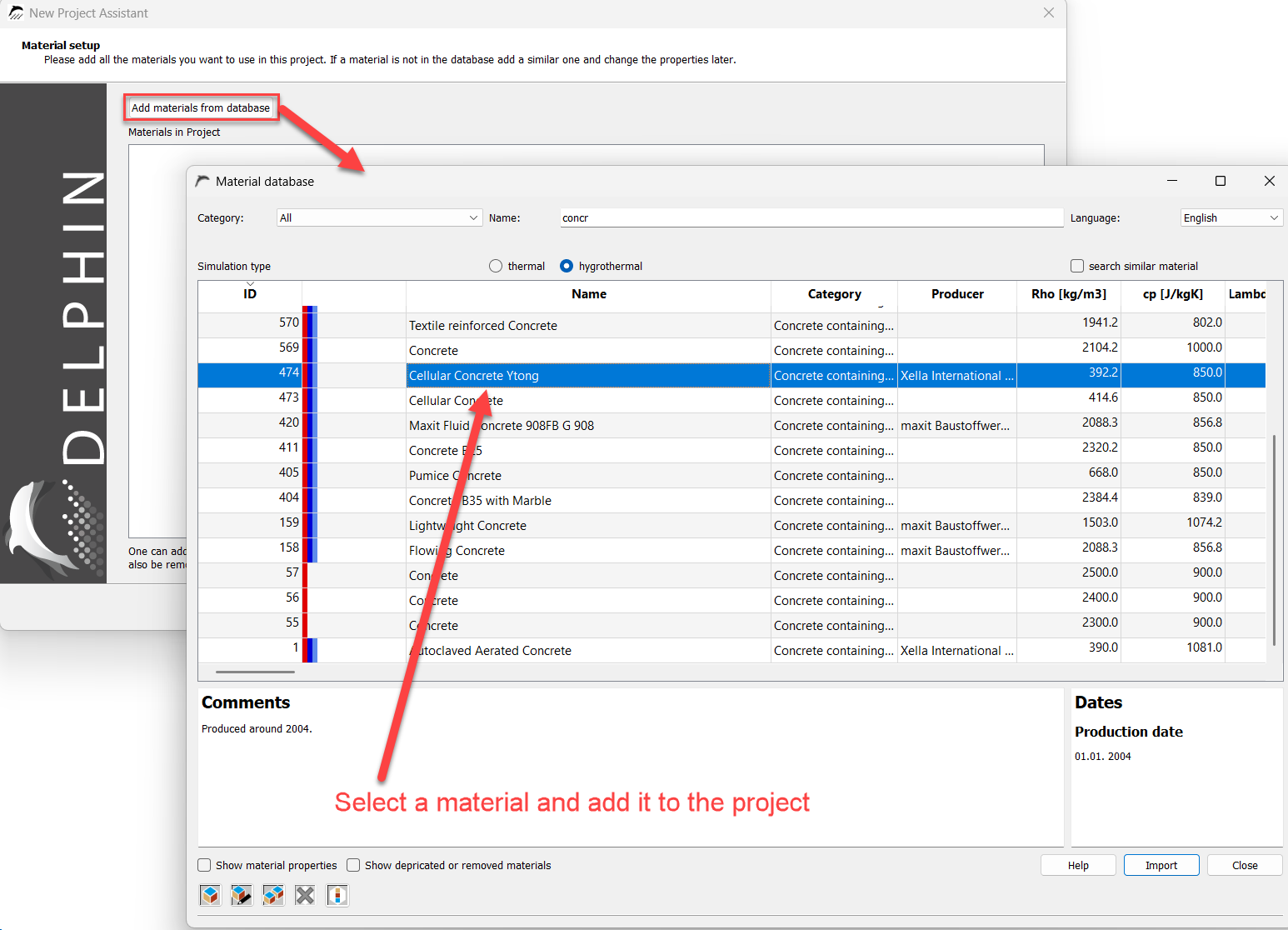Click the vertical scrollbar of the material table
The width and height of the screenshot is (1288, 930).
(1274, 539)
